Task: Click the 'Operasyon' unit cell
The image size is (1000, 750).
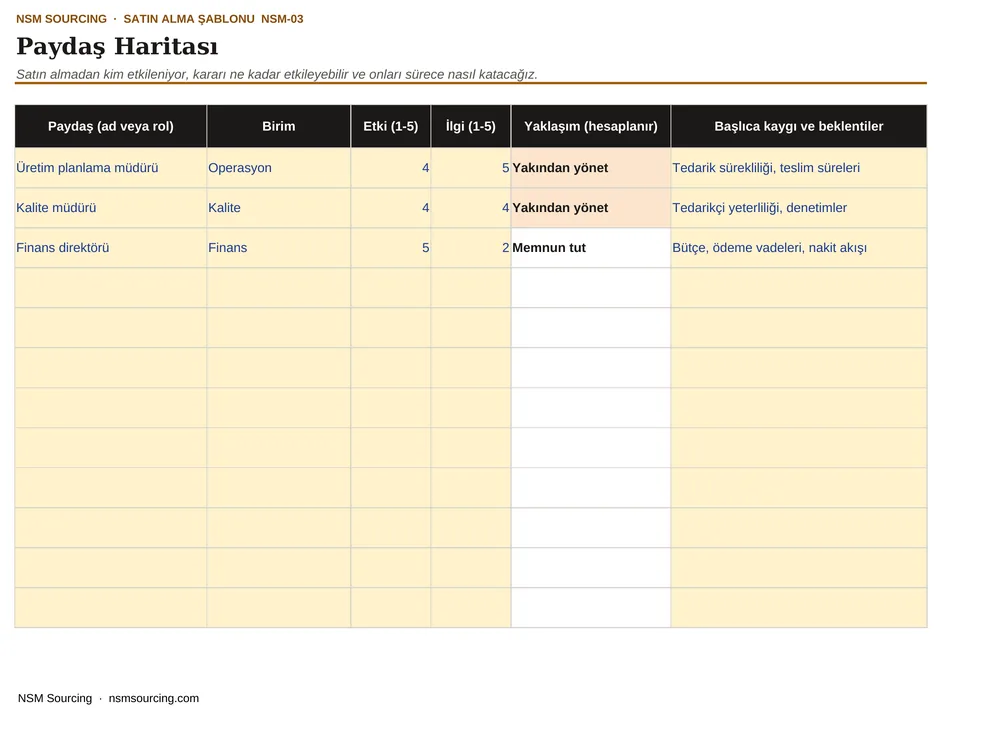Action: click(x=279, y=168)
